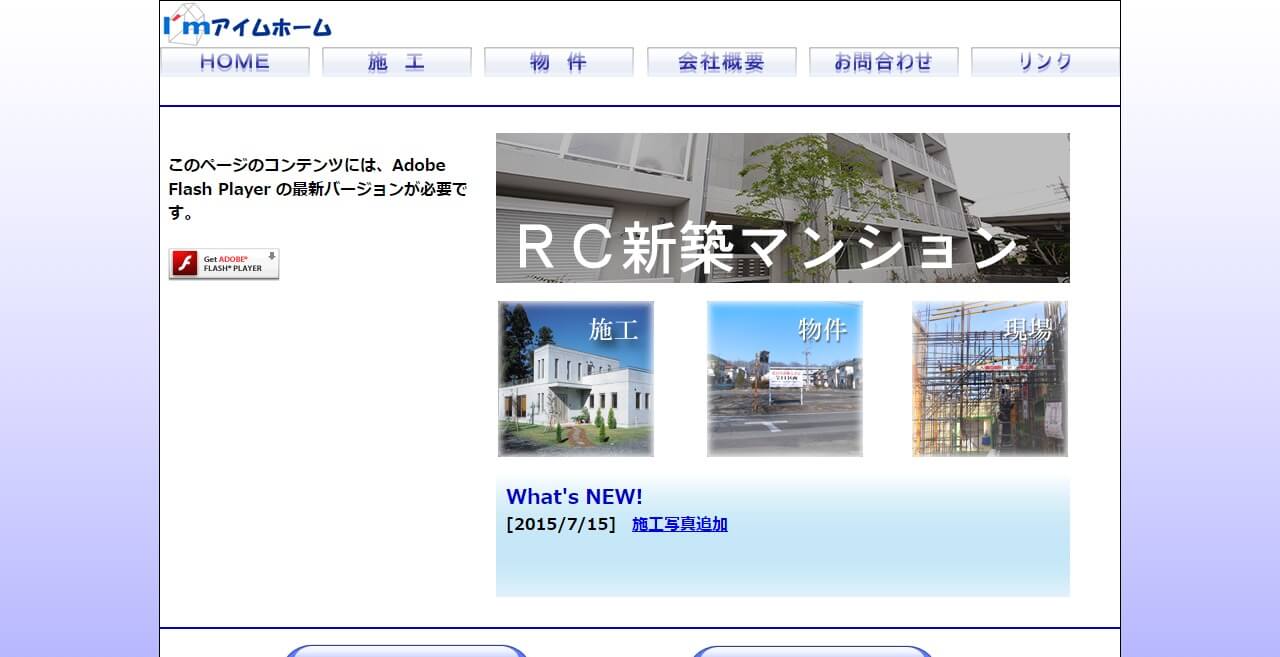Image resolution: width=1280 pixels, height=657 pixels.
Task: View the 会社概要 company overview page
Action: click(721, 61)
